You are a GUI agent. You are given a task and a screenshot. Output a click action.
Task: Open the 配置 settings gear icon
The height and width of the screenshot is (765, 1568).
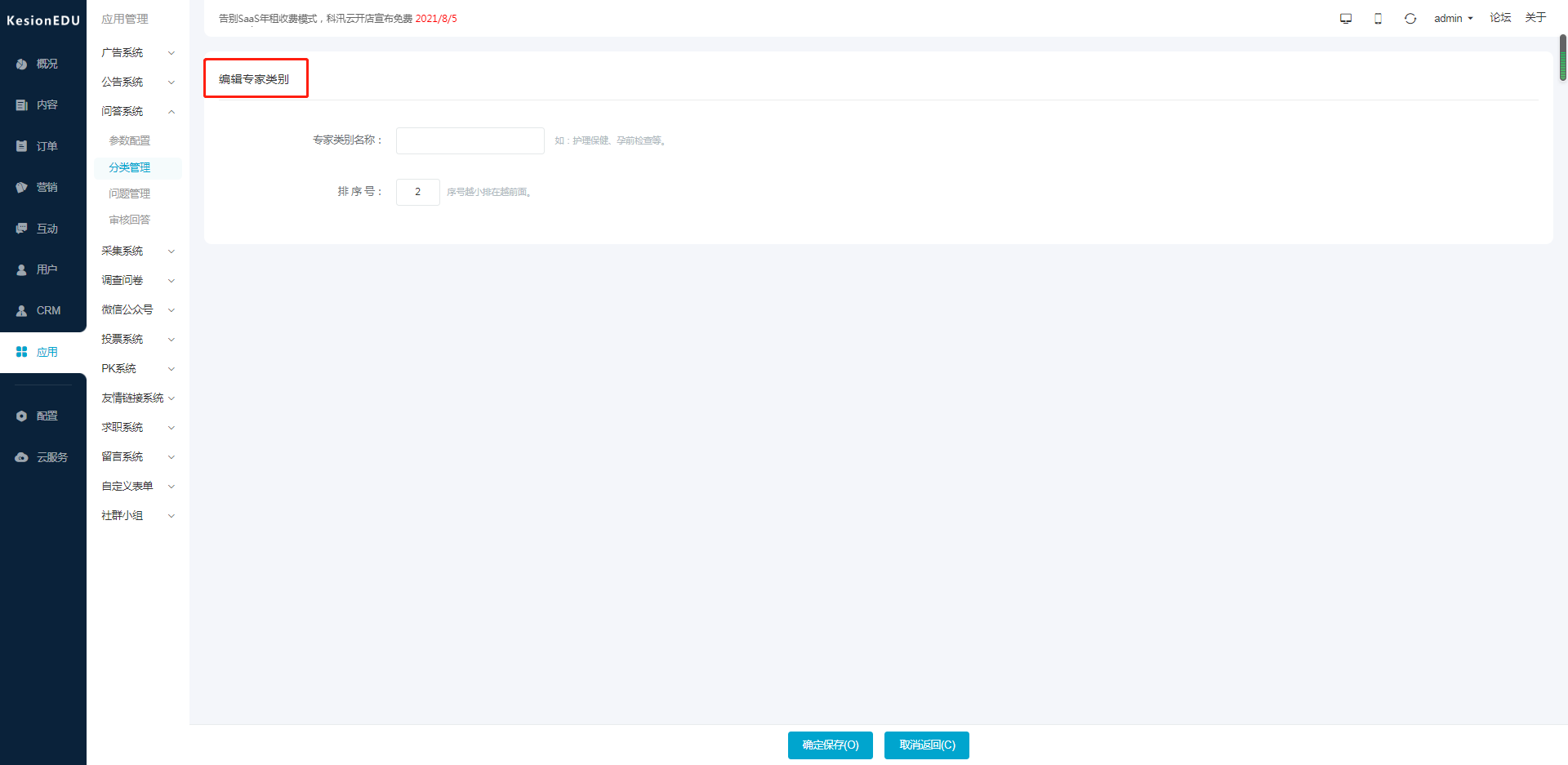pyautogui.click(x=22, y=416)
